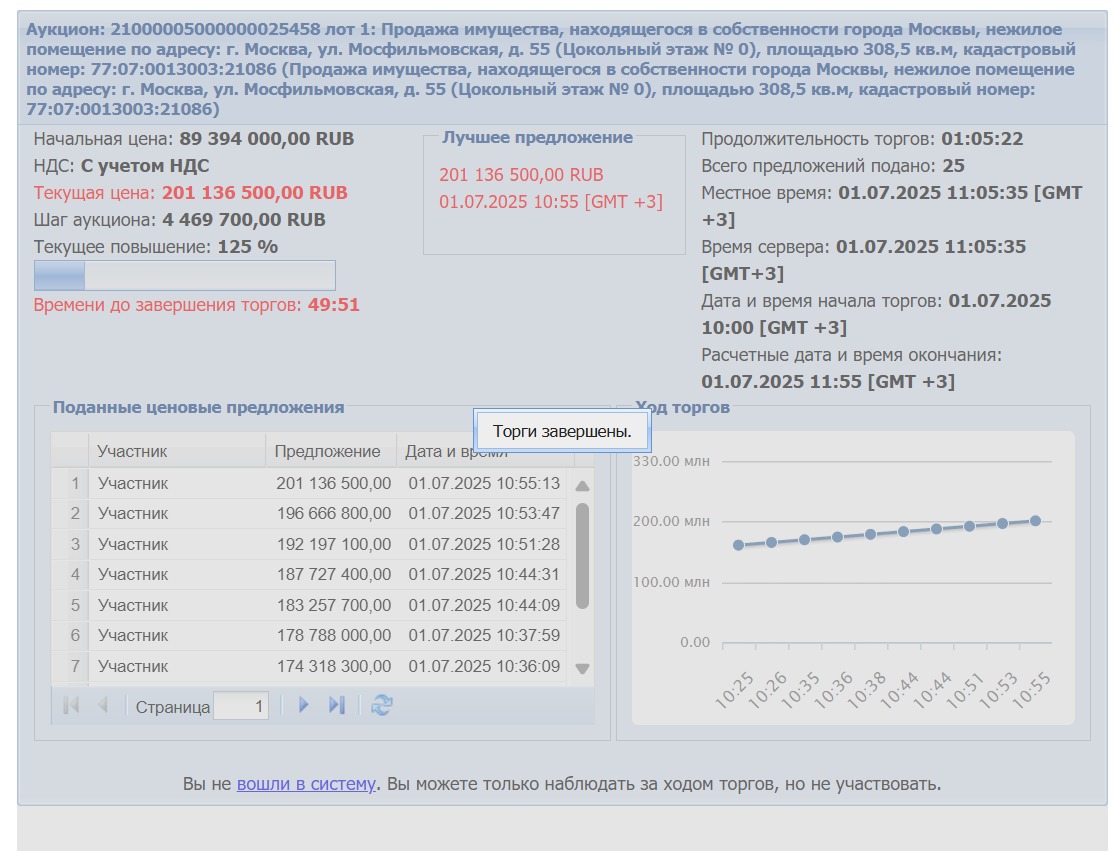Focus the Страница page number field
This screenshot has height=861, width=1114.
[x=241, y=707]
